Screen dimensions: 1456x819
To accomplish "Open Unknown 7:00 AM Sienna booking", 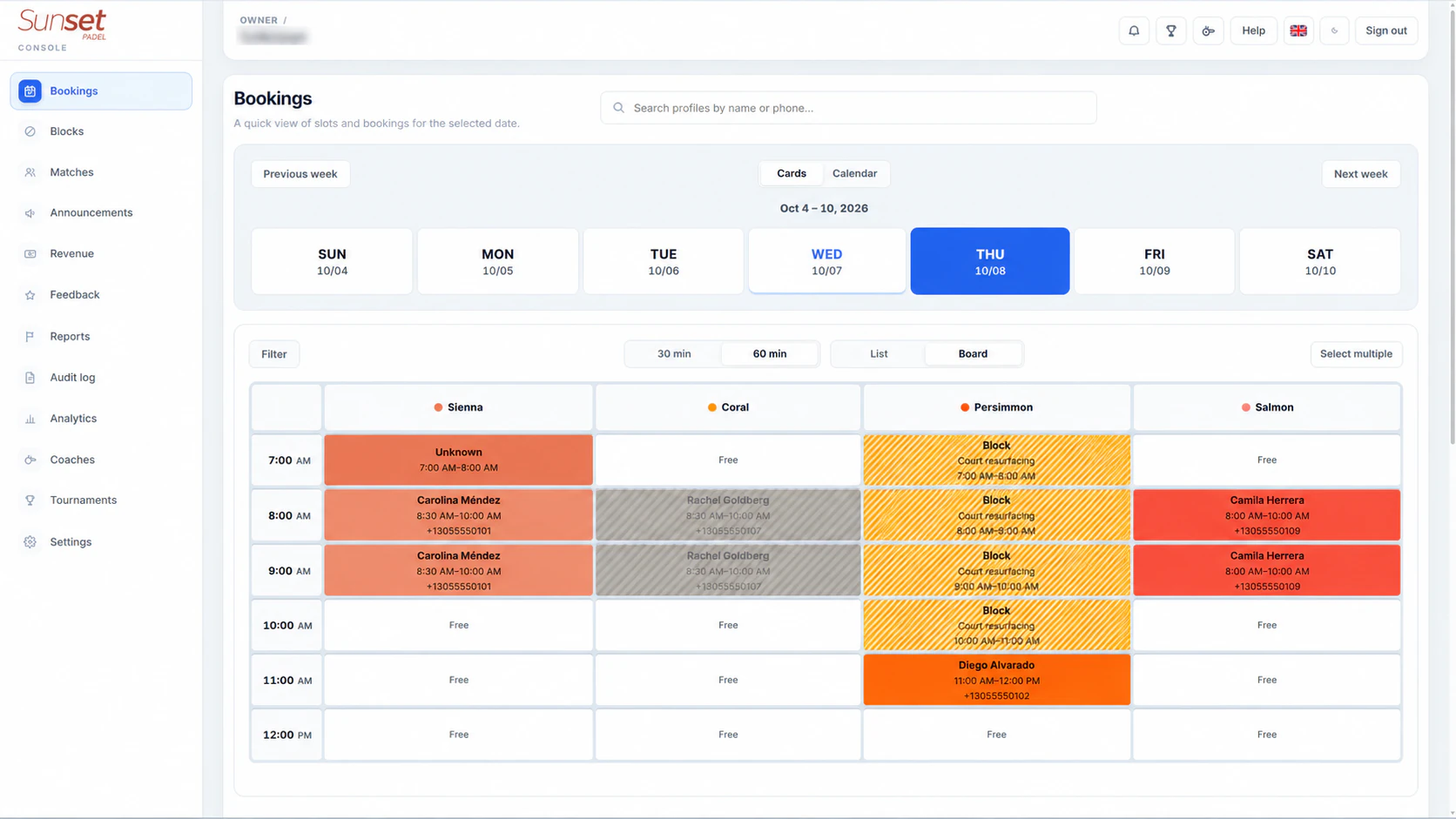I will (458, 460).
